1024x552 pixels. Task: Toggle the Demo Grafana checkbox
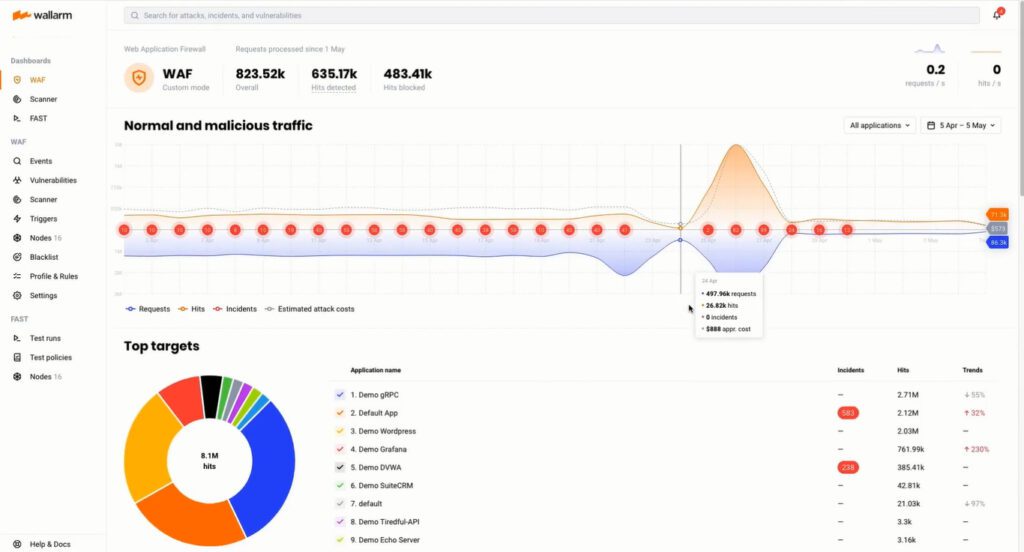340,449
